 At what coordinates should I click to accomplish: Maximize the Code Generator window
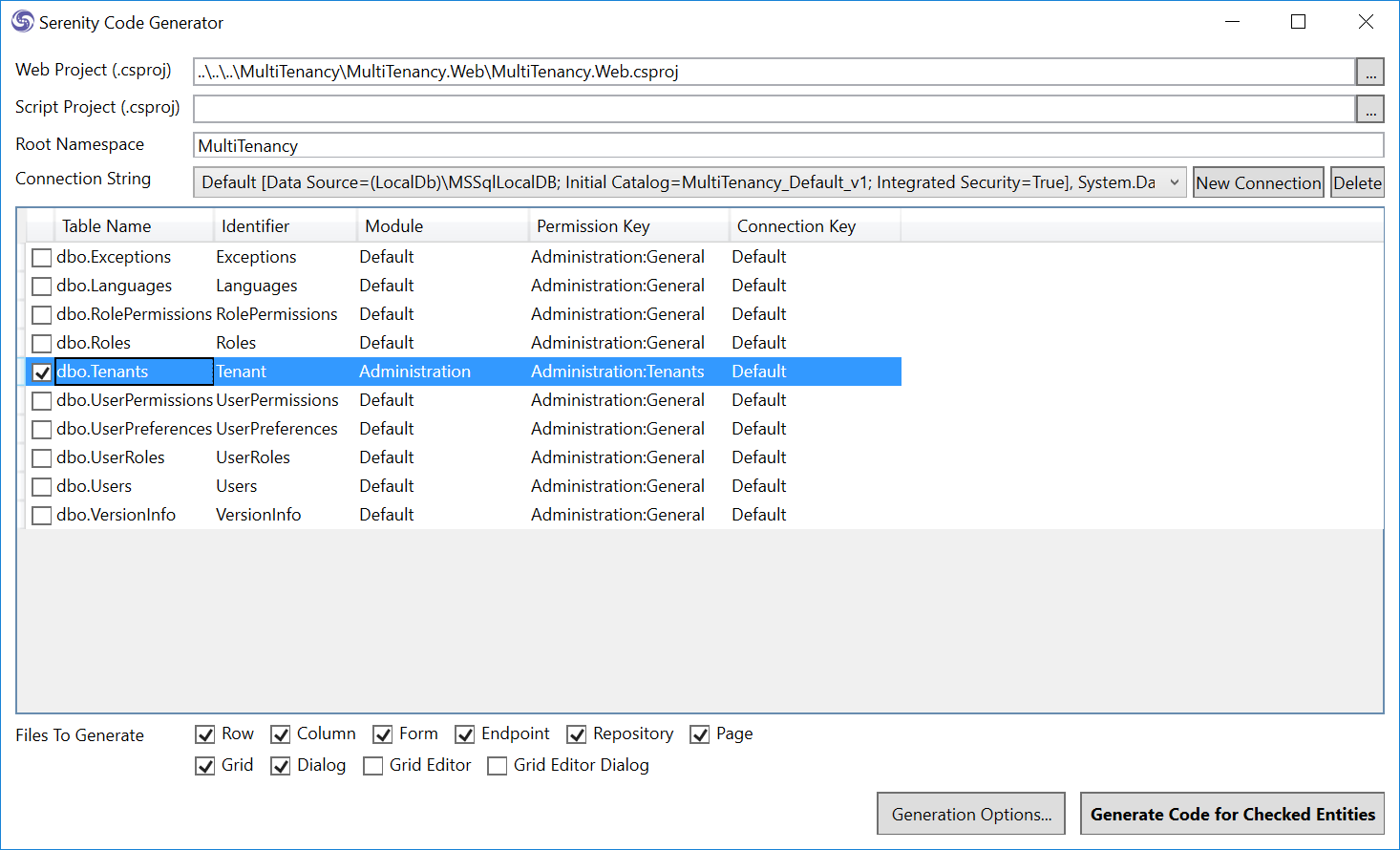pyautogui.click(x=1298, y=22)
